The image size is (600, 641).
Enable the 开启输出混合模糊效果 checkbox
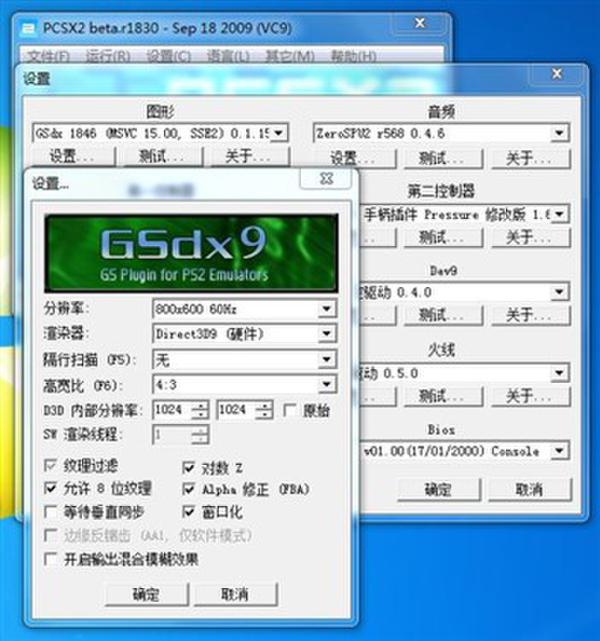click(50, 559)
